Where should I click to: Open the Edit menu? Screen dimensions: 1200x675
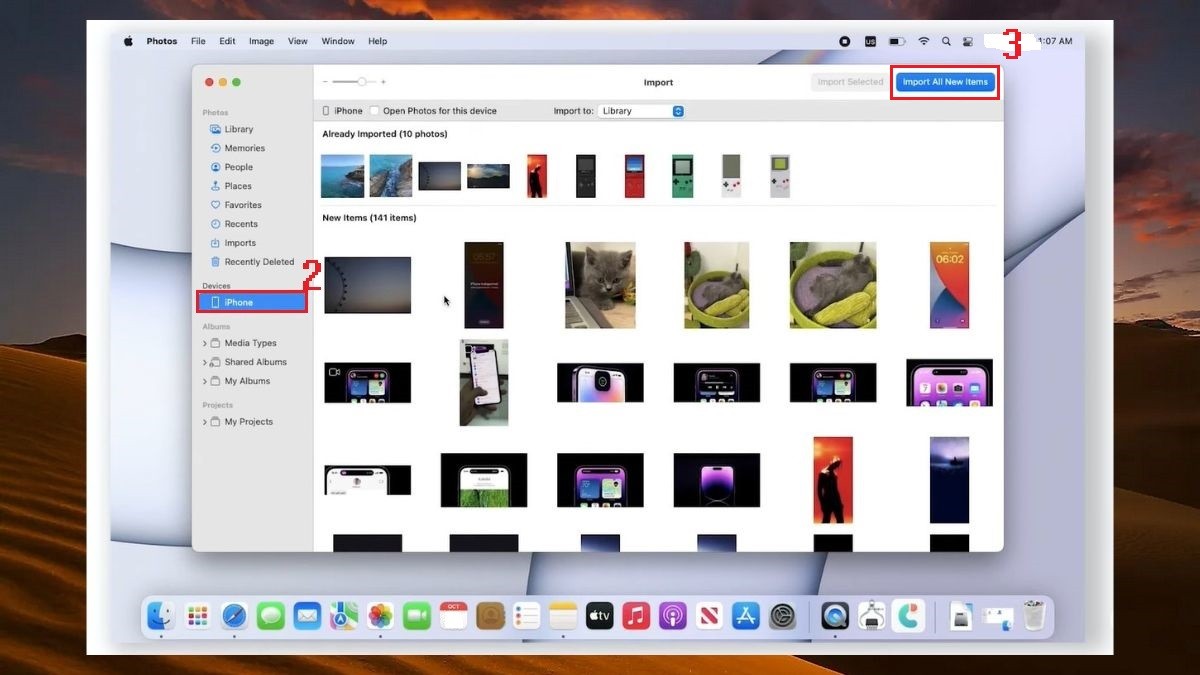point(227,41)
